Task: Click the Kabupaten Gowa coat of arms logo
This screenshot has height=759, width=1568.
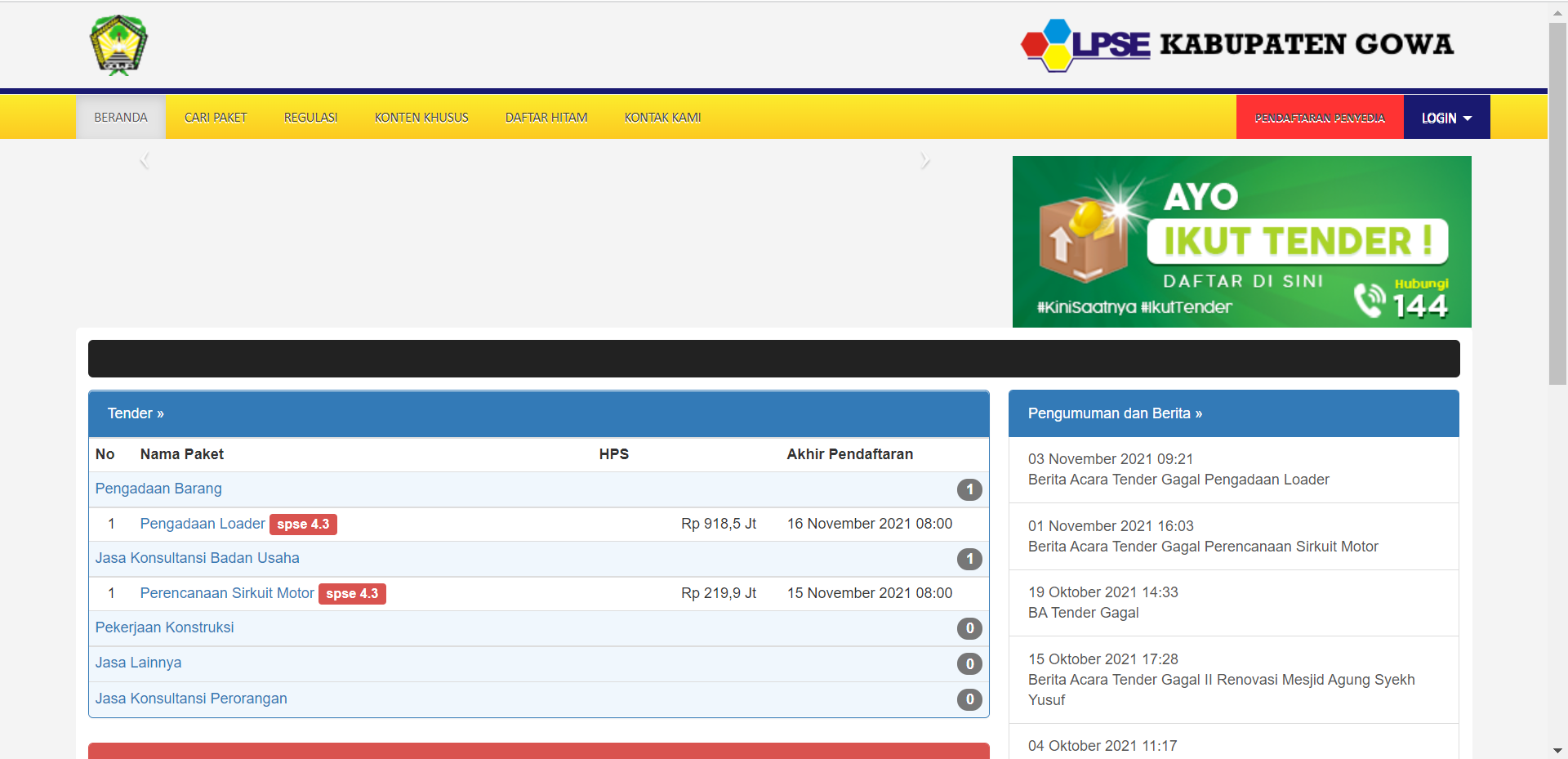Action: coord(119,46)
